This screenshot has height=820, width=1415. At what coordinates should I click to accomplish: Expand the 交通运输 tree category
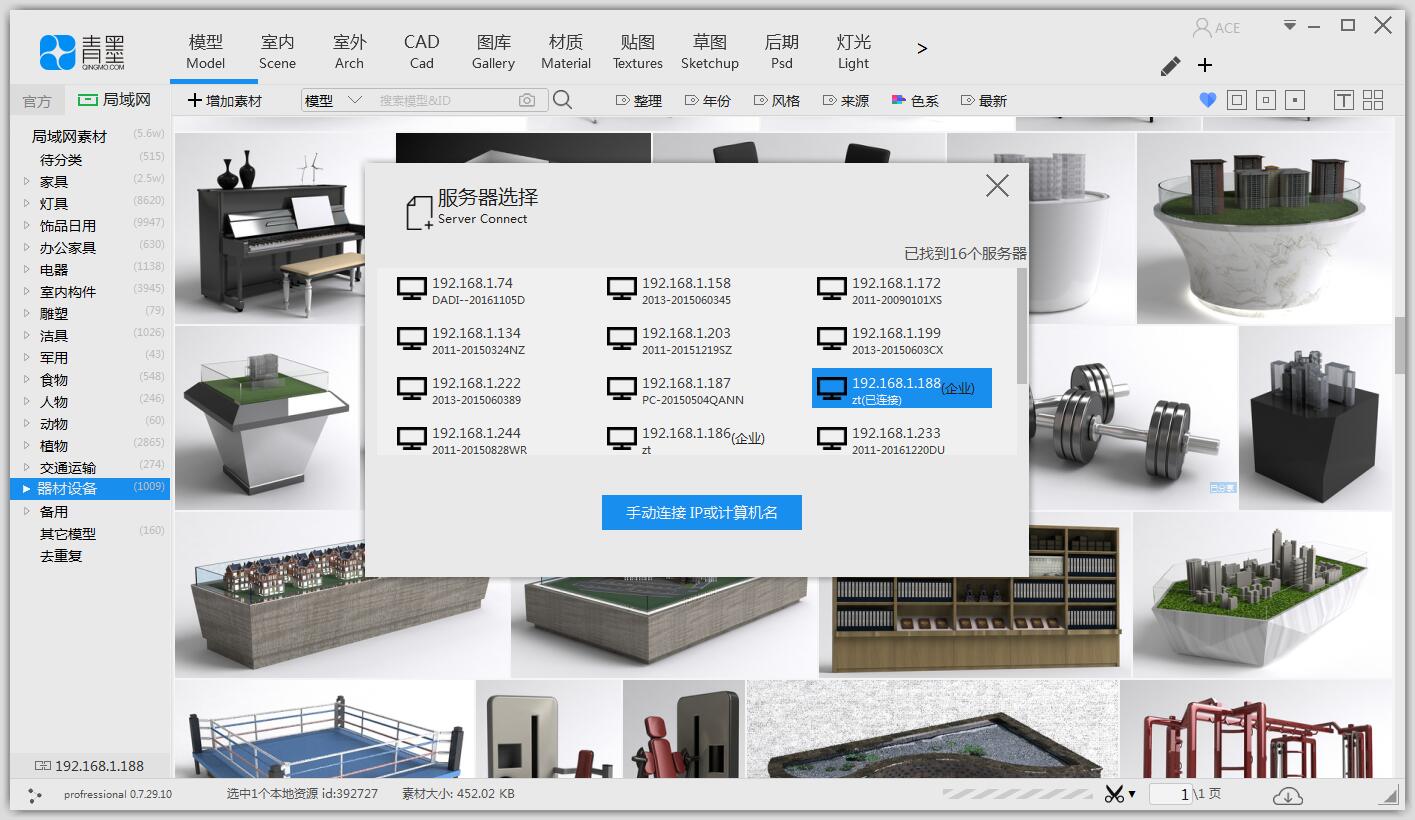coord(27,468)
